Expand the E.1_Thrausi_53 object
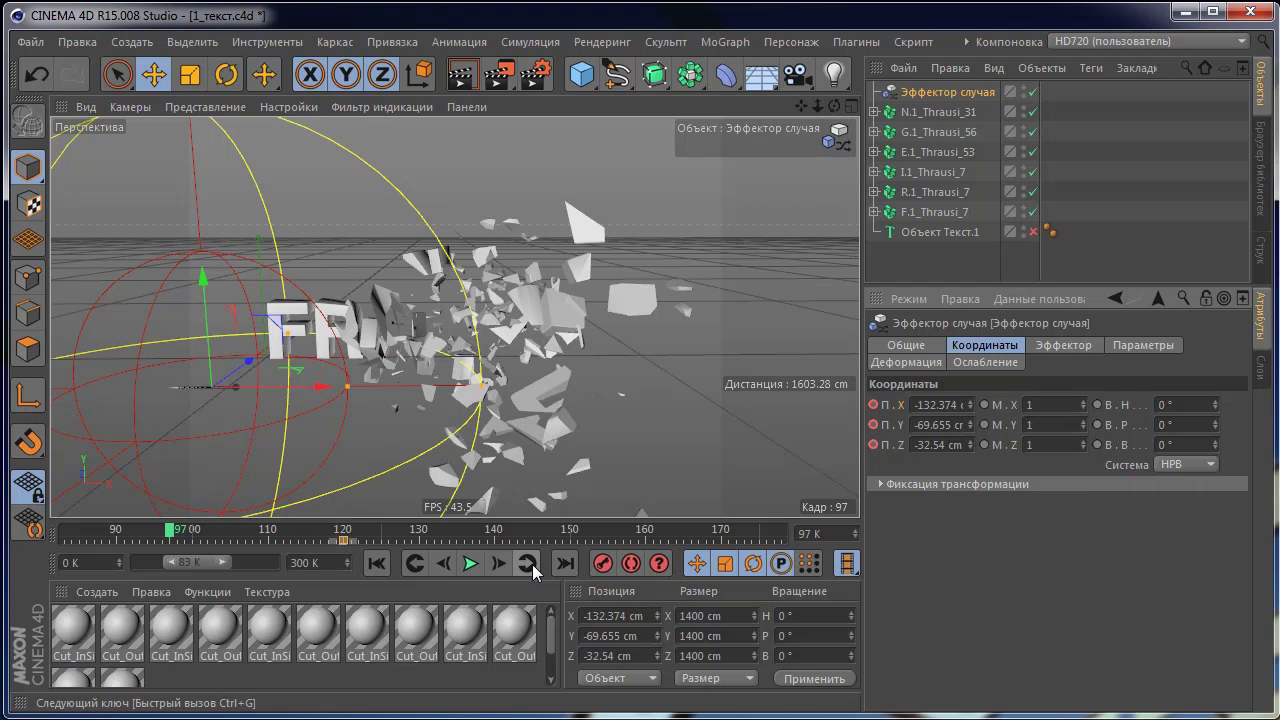The width and height of the screenshot is (1280, 720). pyautogui.click(x=874, y=152)
